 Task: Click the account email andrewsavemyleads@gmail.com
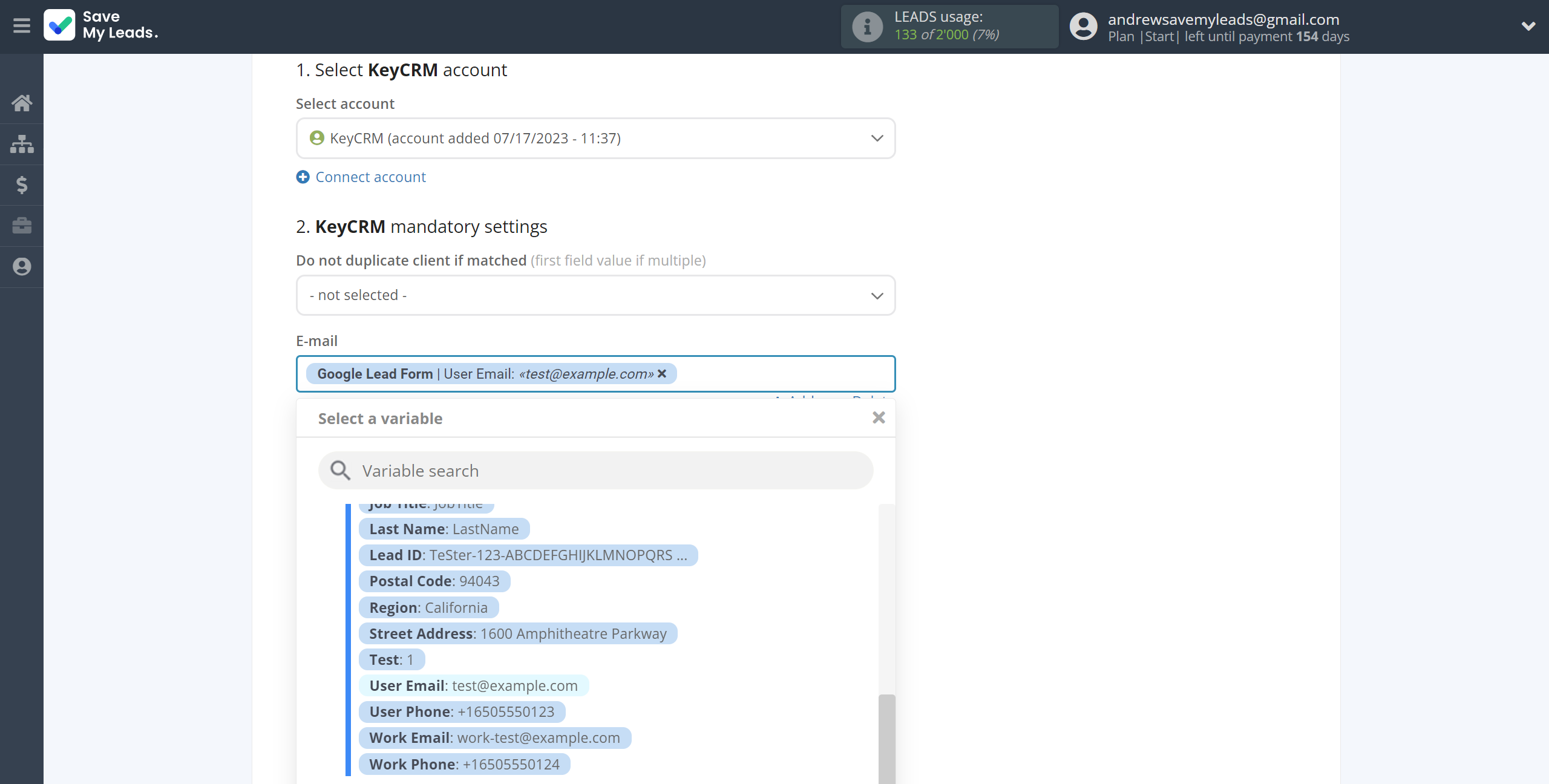tap(1223, 19)
